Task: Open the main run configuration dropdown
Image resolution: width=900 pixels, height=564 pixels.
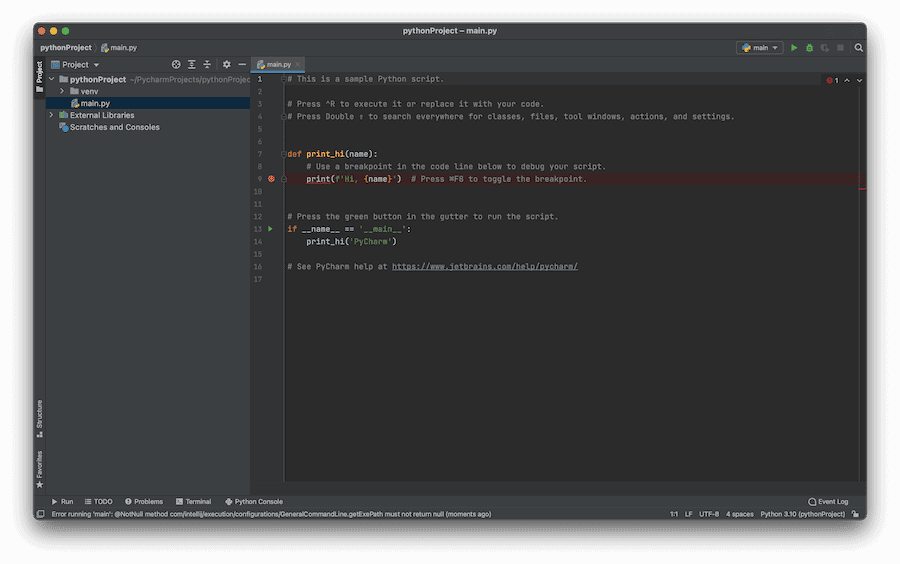Action: (x=759, y=47)
